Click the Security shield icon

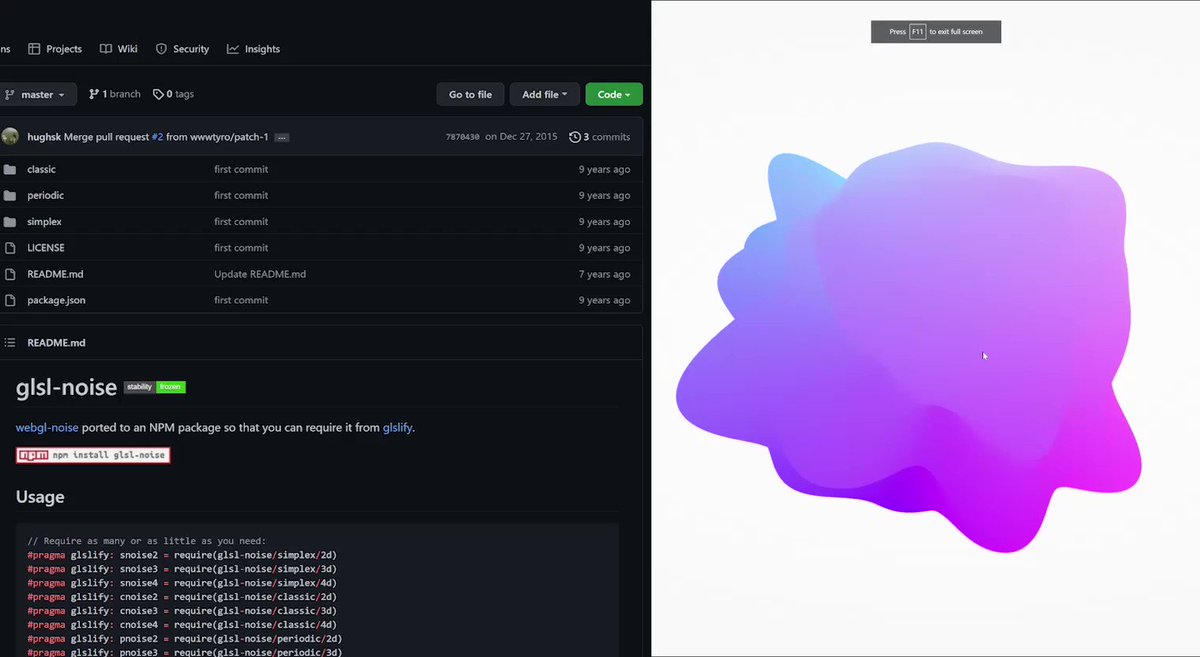pos(161,49)
